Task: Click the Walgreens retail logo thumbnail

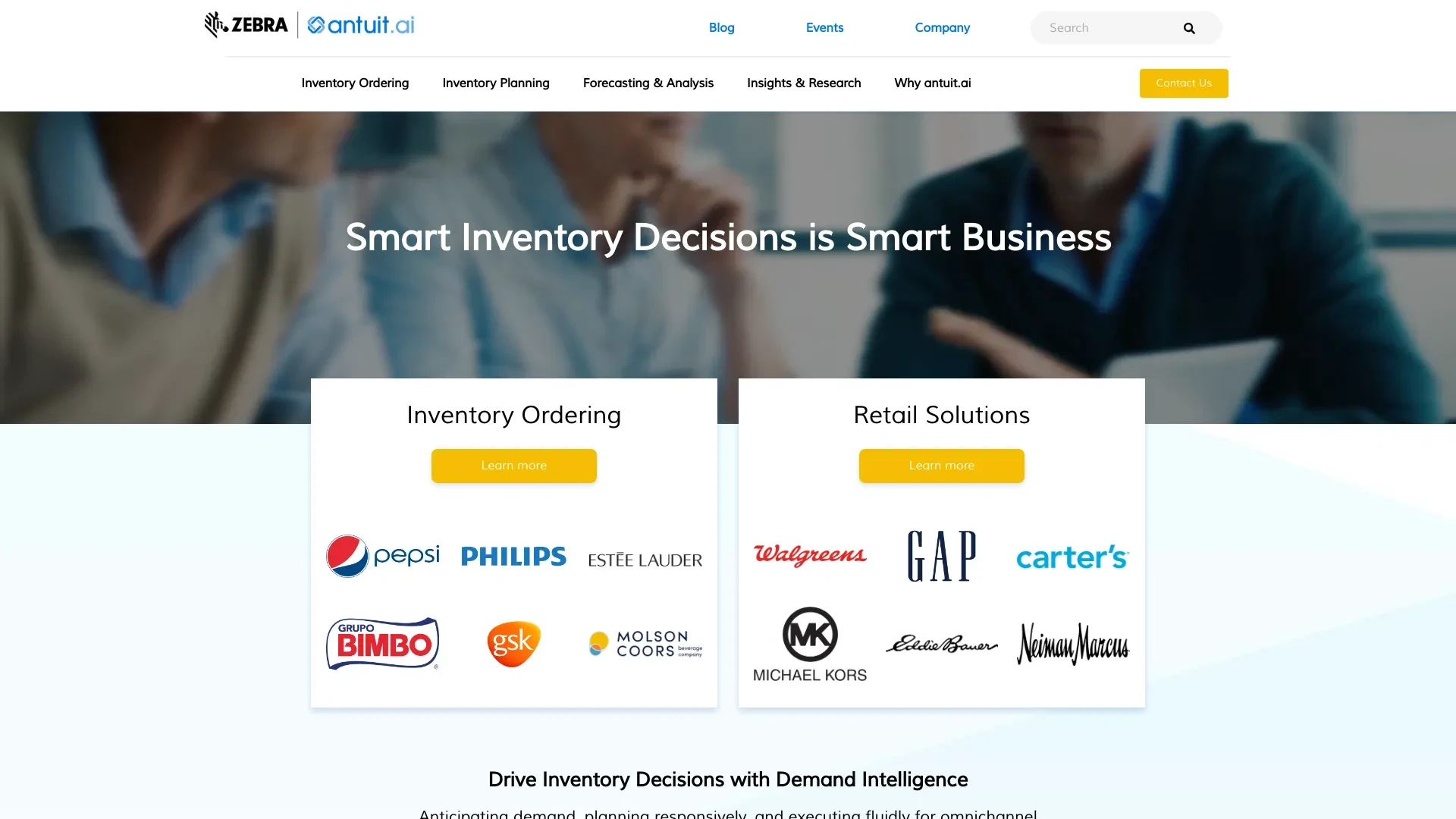Action: coord(810,555)
